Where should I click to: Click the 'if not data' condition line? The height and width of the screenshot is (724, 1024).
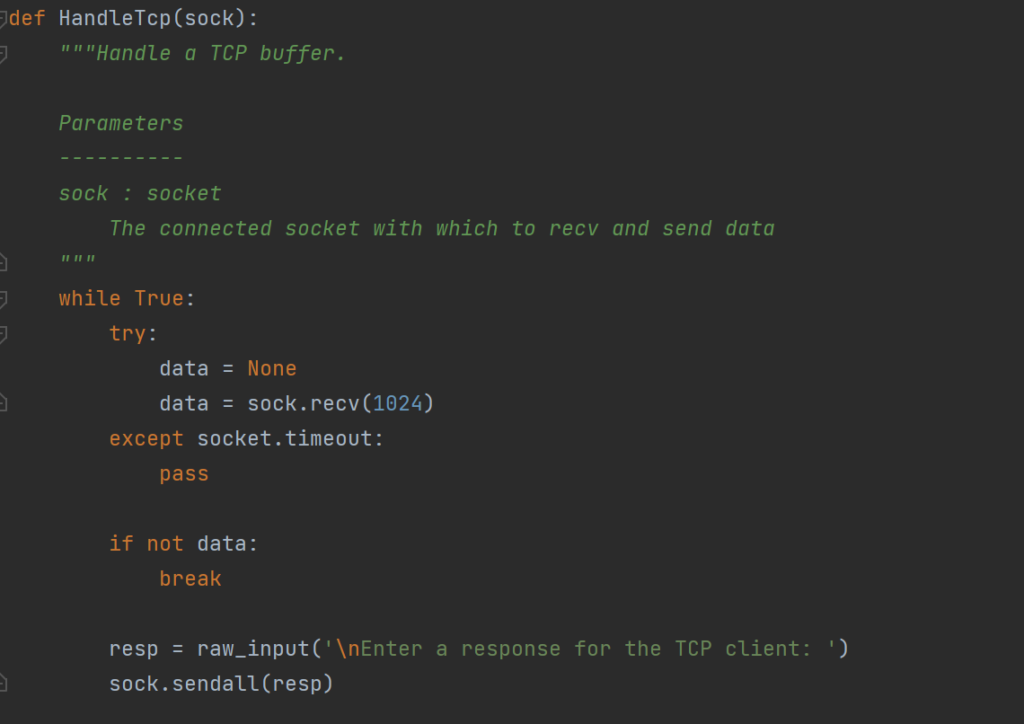click(x=183, y=544)
